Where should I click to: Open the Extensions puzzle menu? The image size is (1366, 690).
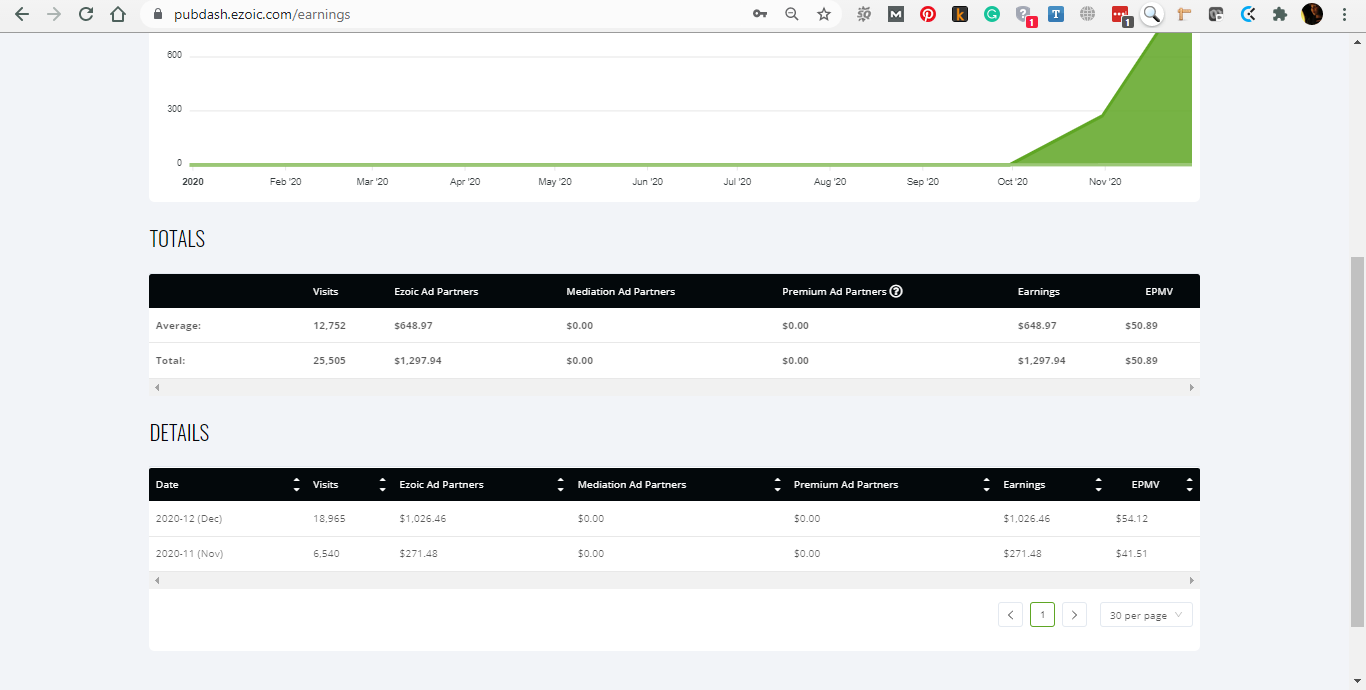point(1280,15)
